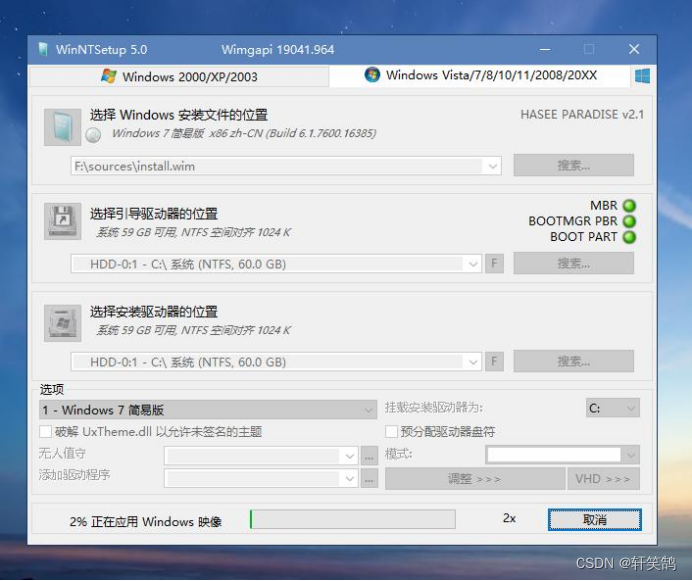Click the search button for boot drive

[574, 263]
